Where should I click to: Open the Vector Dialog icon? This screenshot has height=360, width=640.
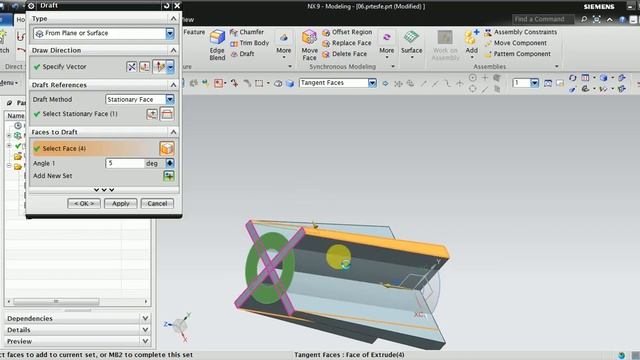(x=144, y=67)
